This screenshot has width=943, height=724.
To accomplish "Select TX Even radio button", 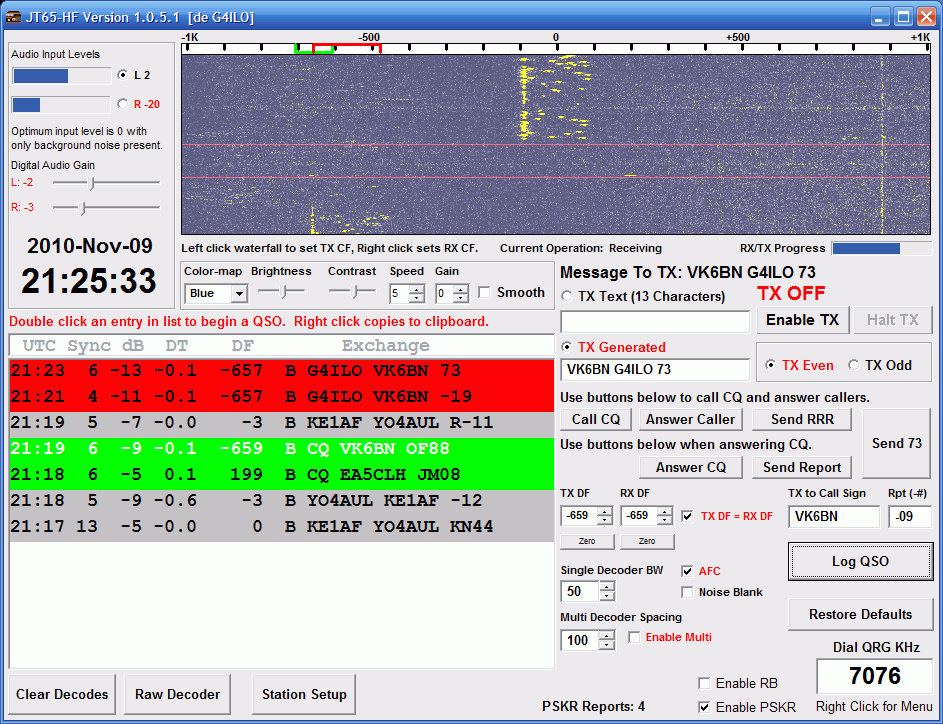I will pyautogui.click(x=770, y=365).
